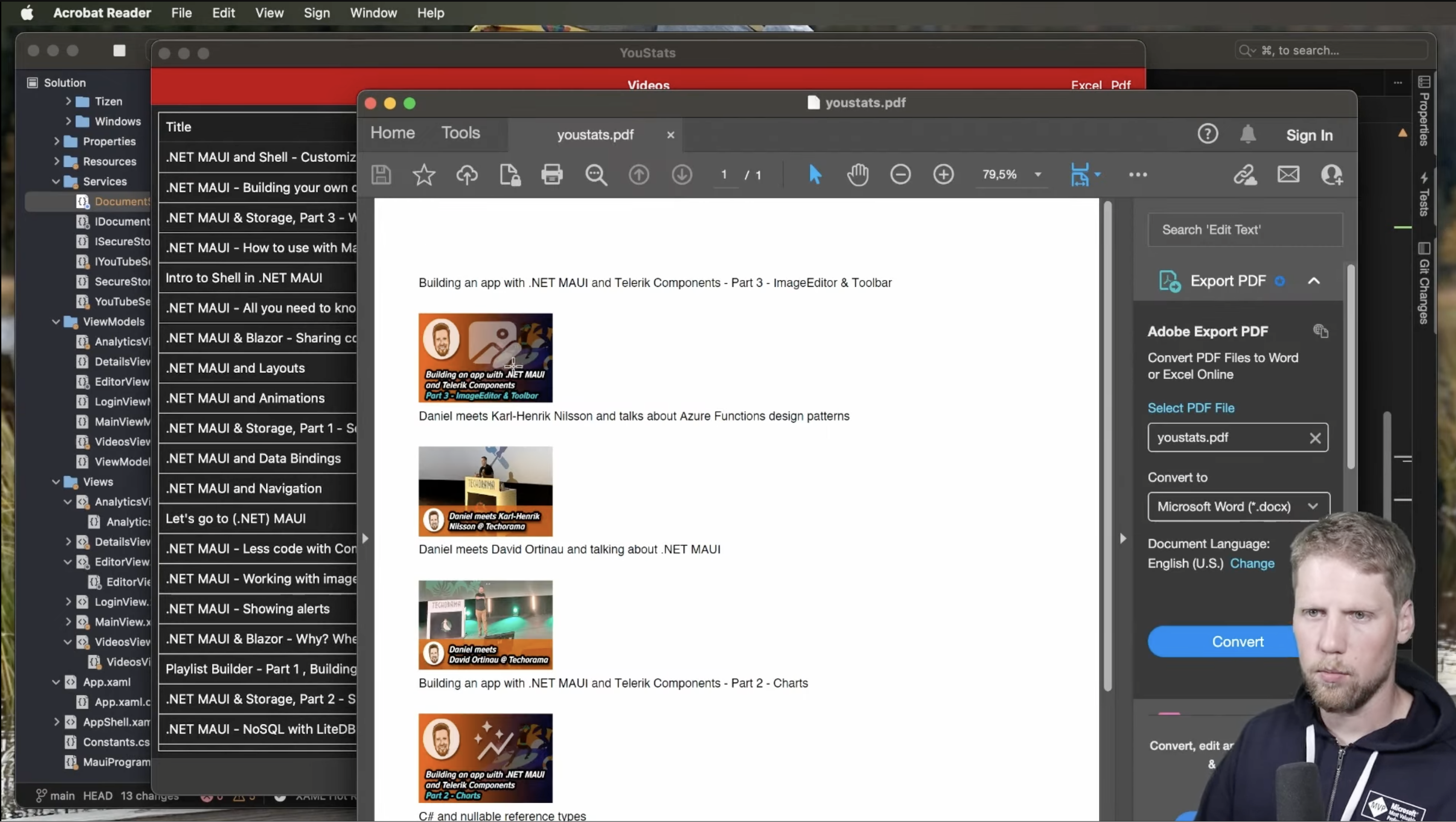Collapse the Export PDF section chevron
Viewport: 1456px width, 822px height.
(1314, 281)
